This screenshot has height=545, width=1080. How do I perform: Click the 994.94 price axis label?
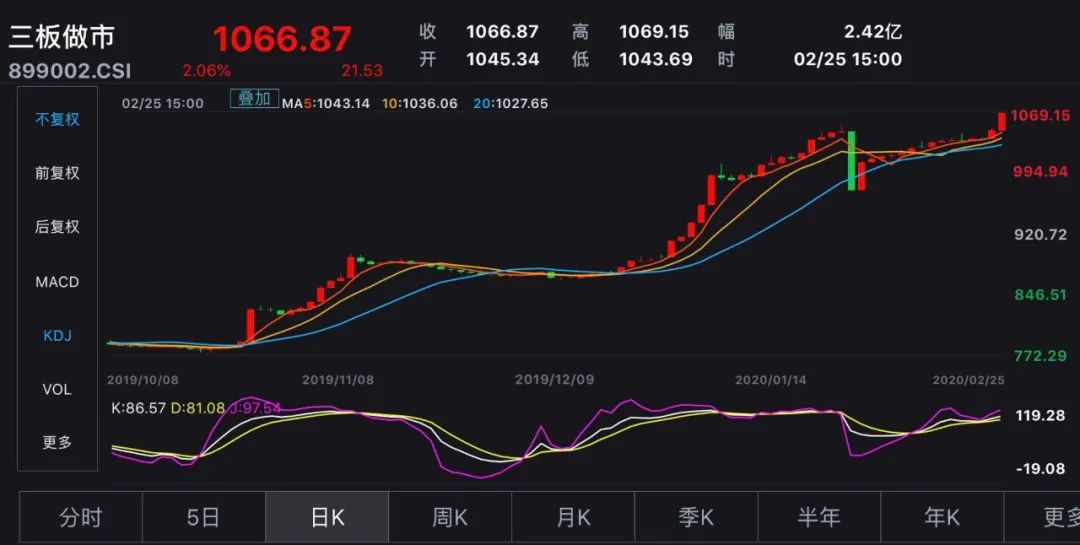point(1040,172)
